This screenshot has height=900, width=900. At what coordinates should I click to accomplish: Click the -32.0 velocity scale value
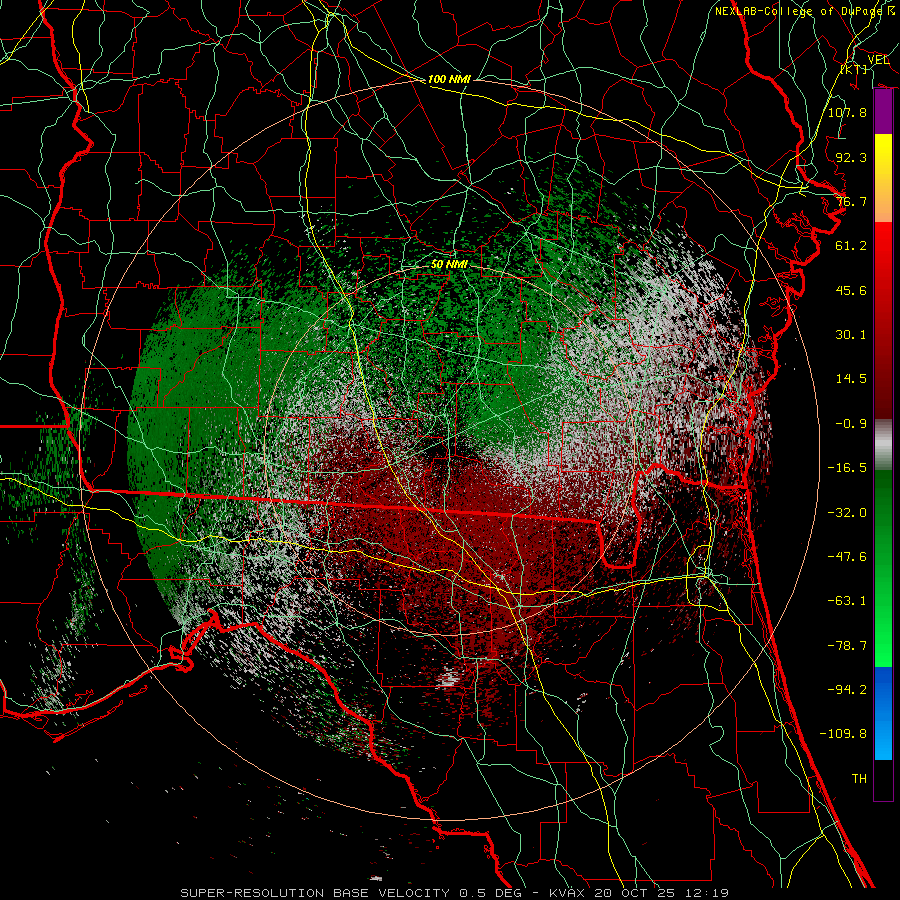click(x=847, y=513)
